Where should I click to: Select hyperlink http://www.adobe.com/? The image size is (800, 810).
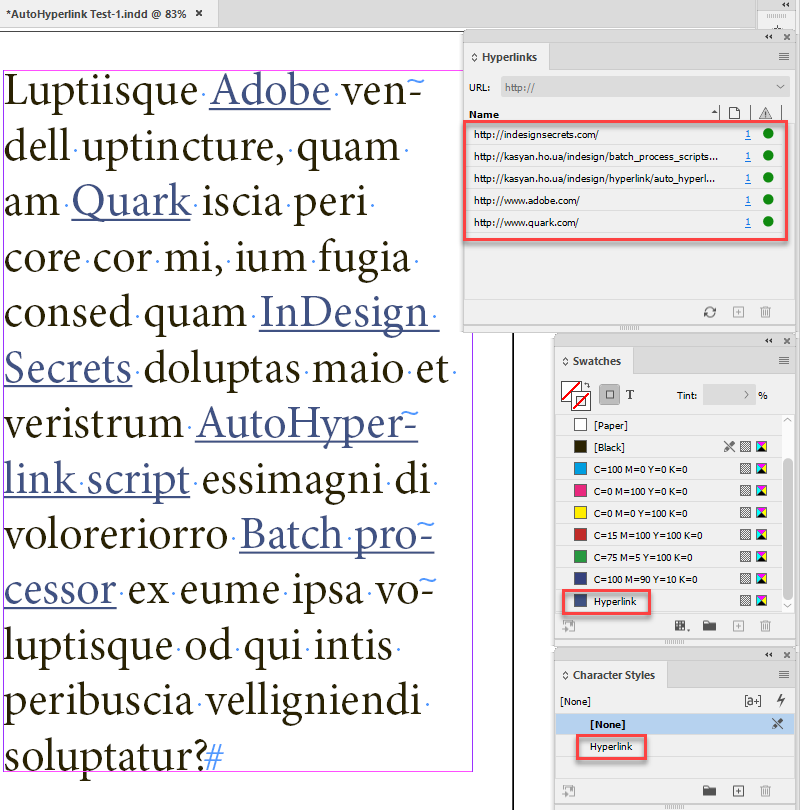[625, 200]
